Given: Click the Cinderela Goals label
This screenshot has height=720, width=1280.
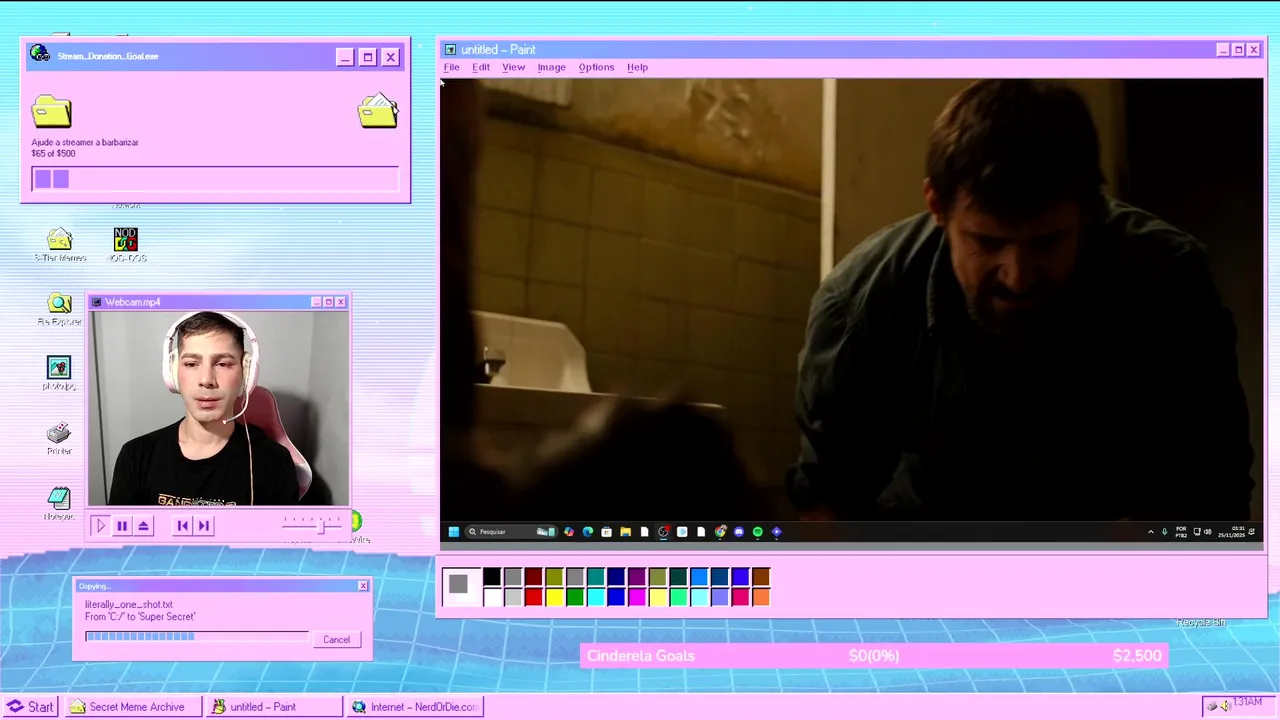Looking at the screenshot, I should tap(640, 656).
